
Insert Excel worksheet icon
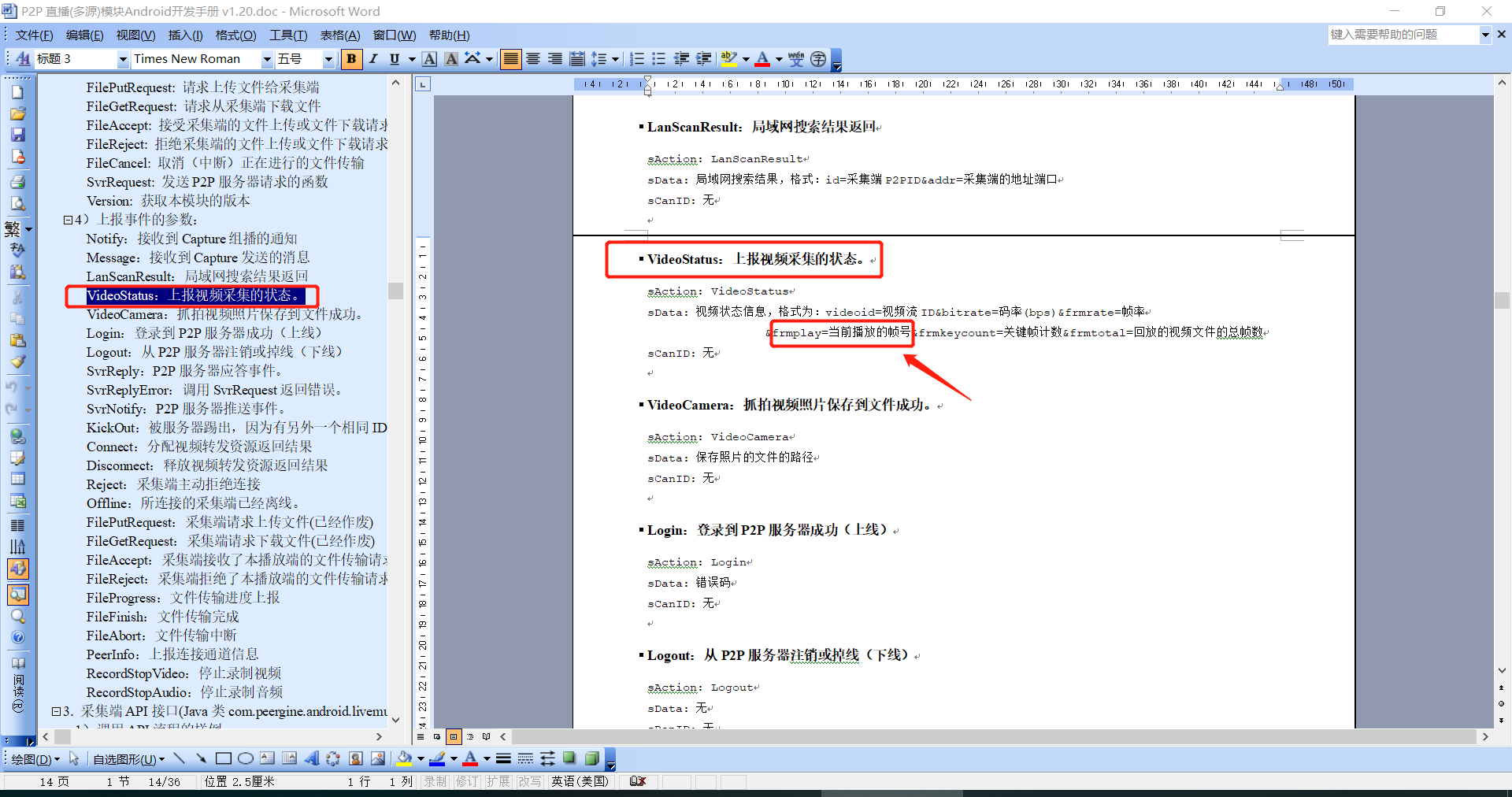click(x=17, y=501)
